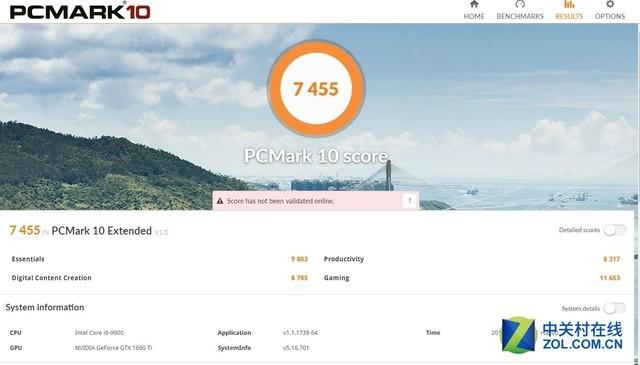This screenshot has width=640, height=365.
Task: Click the Time label in system information
Action: 433,333
